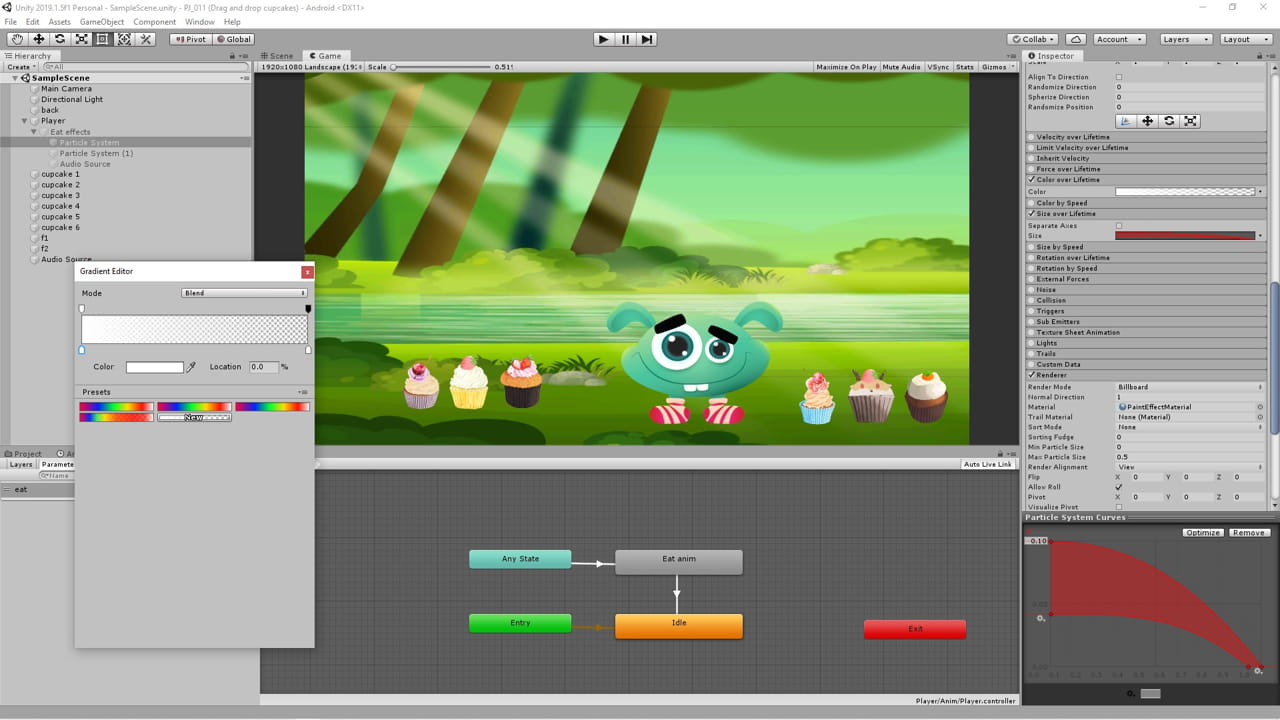Viewport: 1280px width, 720px height.
Task: Click the eyedropper in Gradient Editor
Action: tap(192, 367)
